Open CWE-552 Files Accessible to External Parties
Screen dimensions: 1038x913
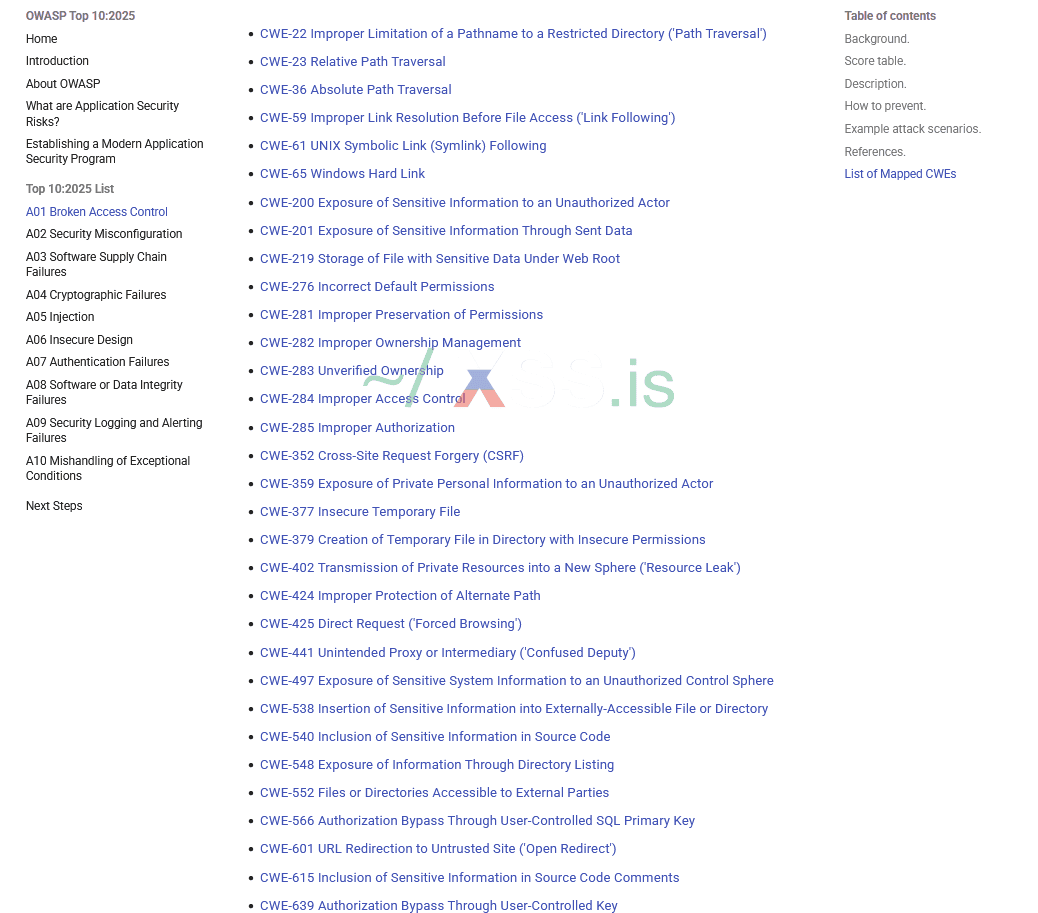pos(434,793)
